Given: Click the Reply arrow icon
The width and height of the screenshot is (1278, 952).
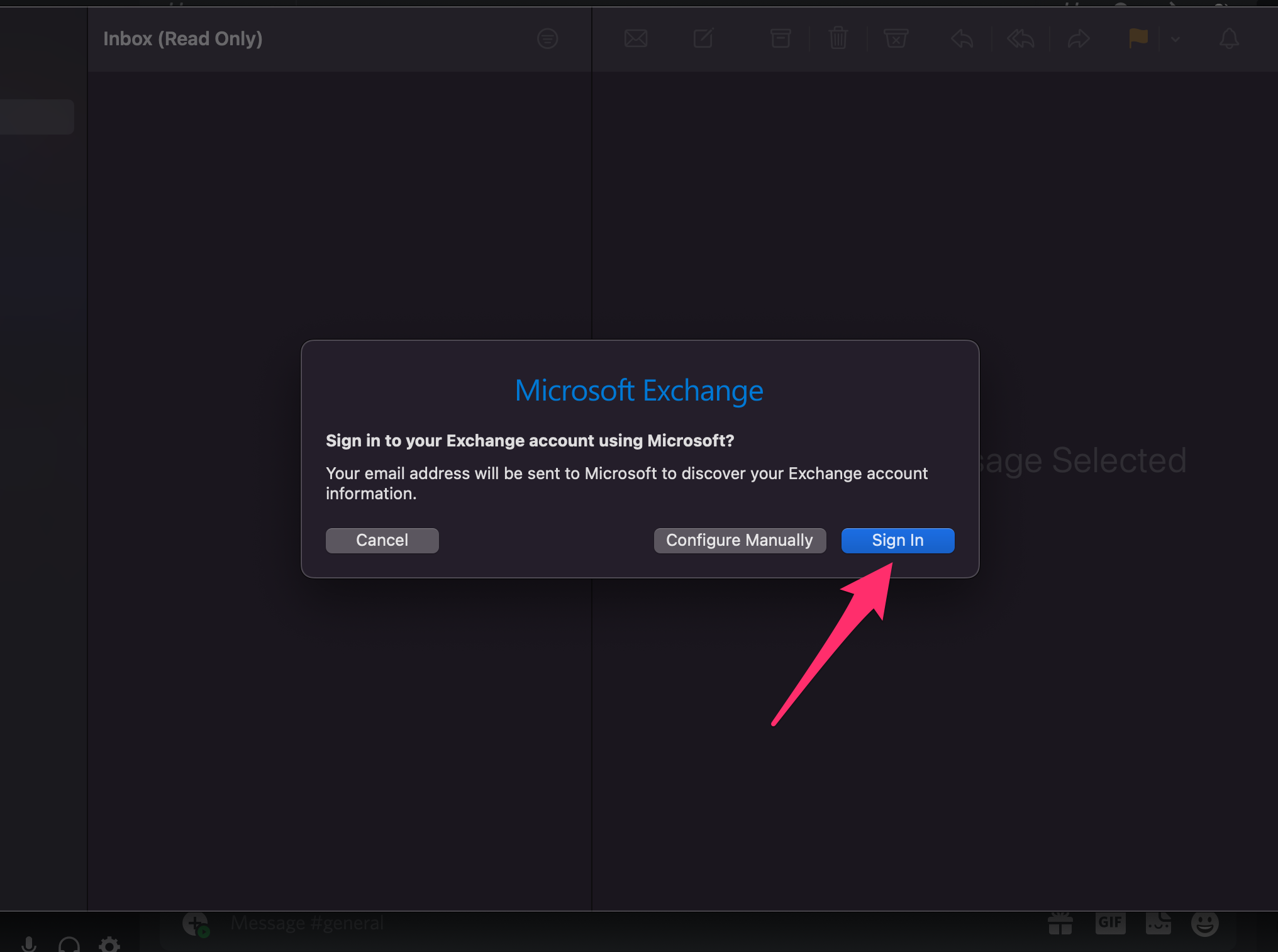Looking at the screenshot, I should coord(962,39).
